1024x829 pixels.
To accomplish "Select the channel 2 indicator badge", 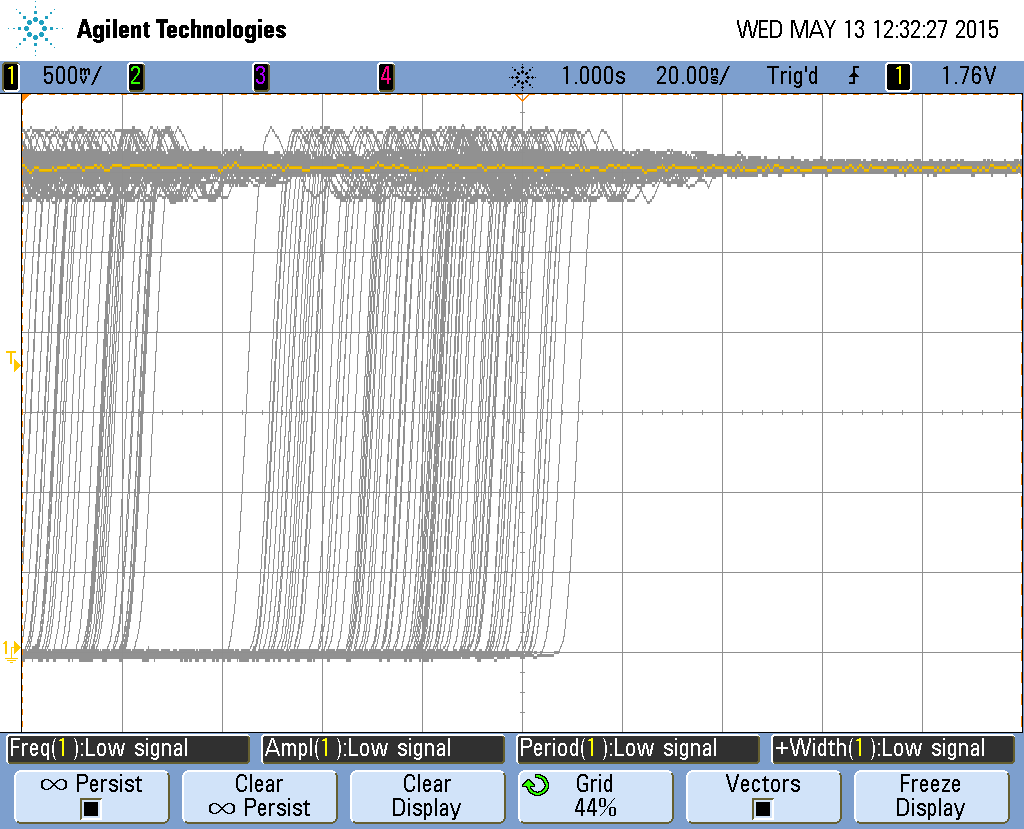I will pyautogui.click(x=136, y=76).
